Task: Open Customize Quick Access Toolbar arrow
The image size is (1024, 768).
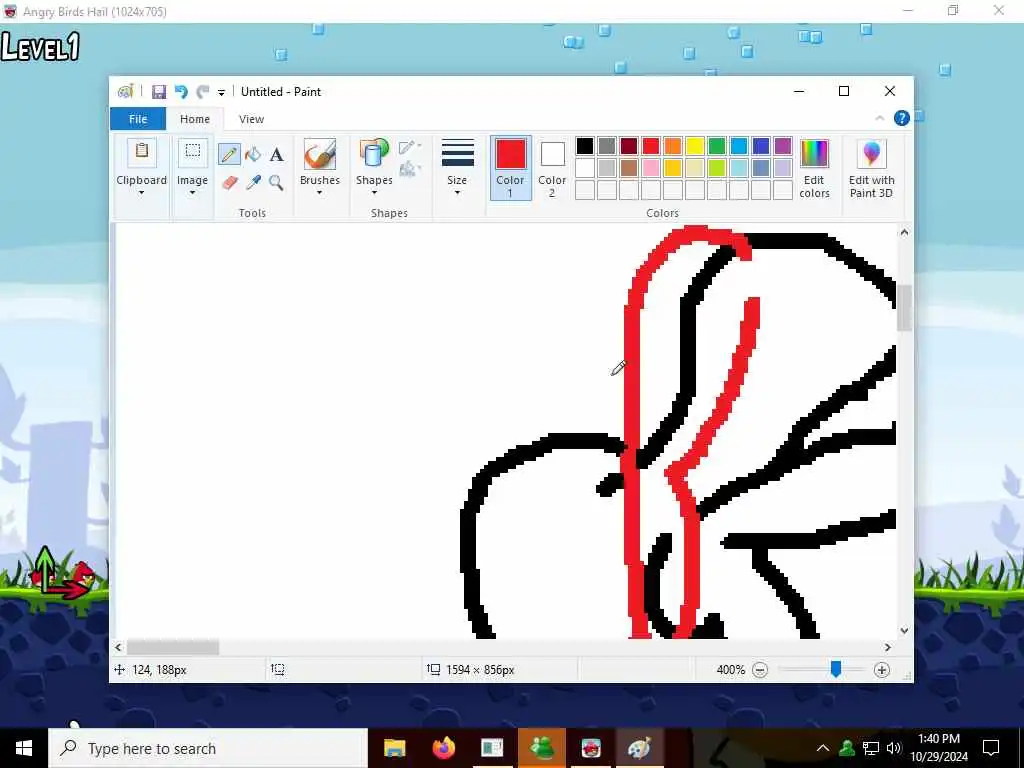Action: click(x=221, y=93)
